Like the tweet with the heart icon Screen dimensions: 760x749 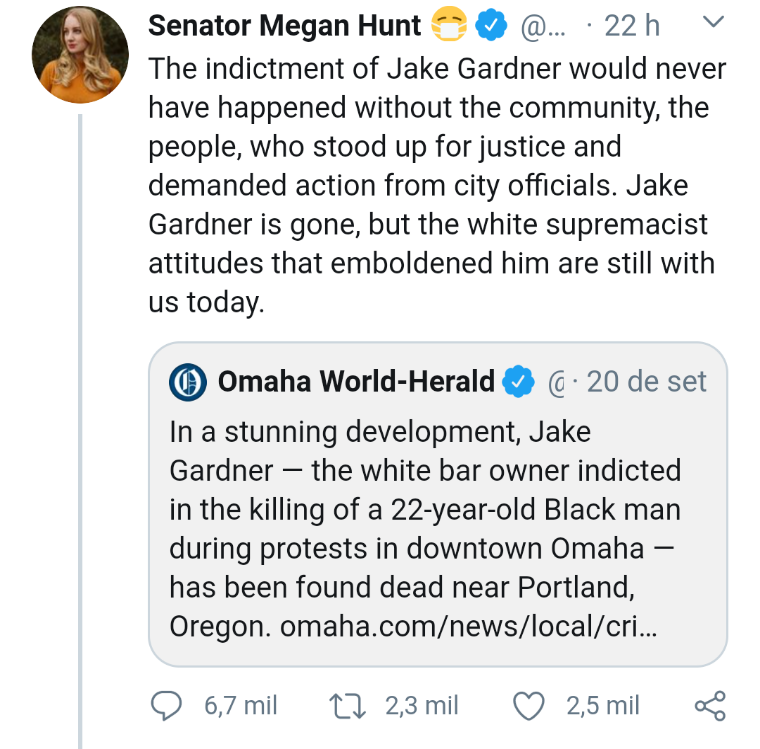529,705
